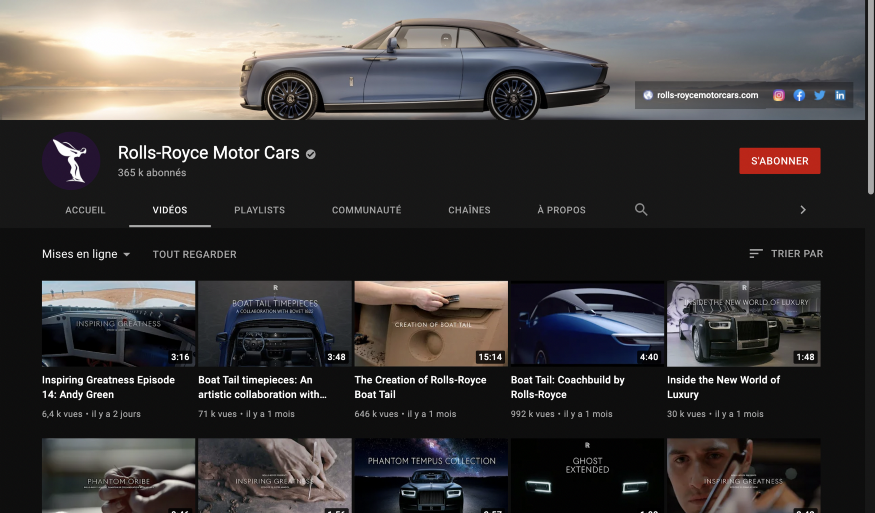Screen dimensions: 875x513
Task: Play the Boat Tail Timepieces 3:48 thumbnail
Action: [x=275, y=324]
